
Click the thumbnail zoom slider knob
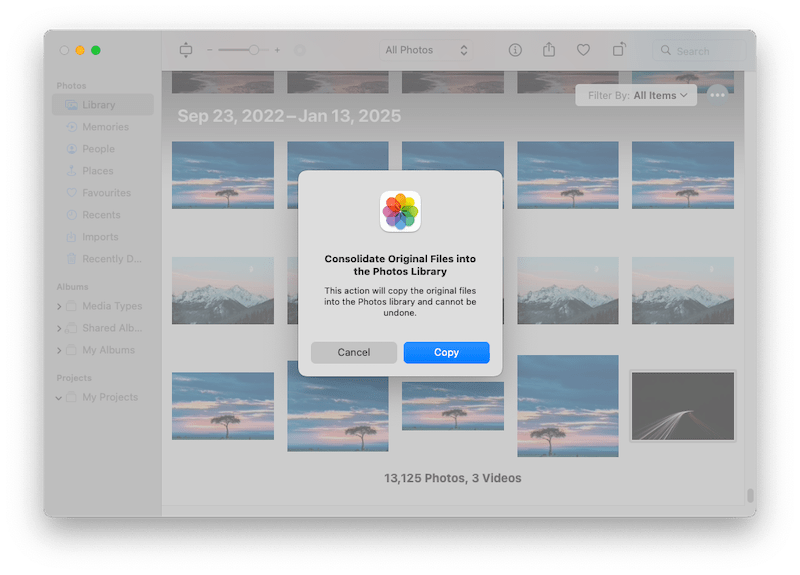coord(254,50)
